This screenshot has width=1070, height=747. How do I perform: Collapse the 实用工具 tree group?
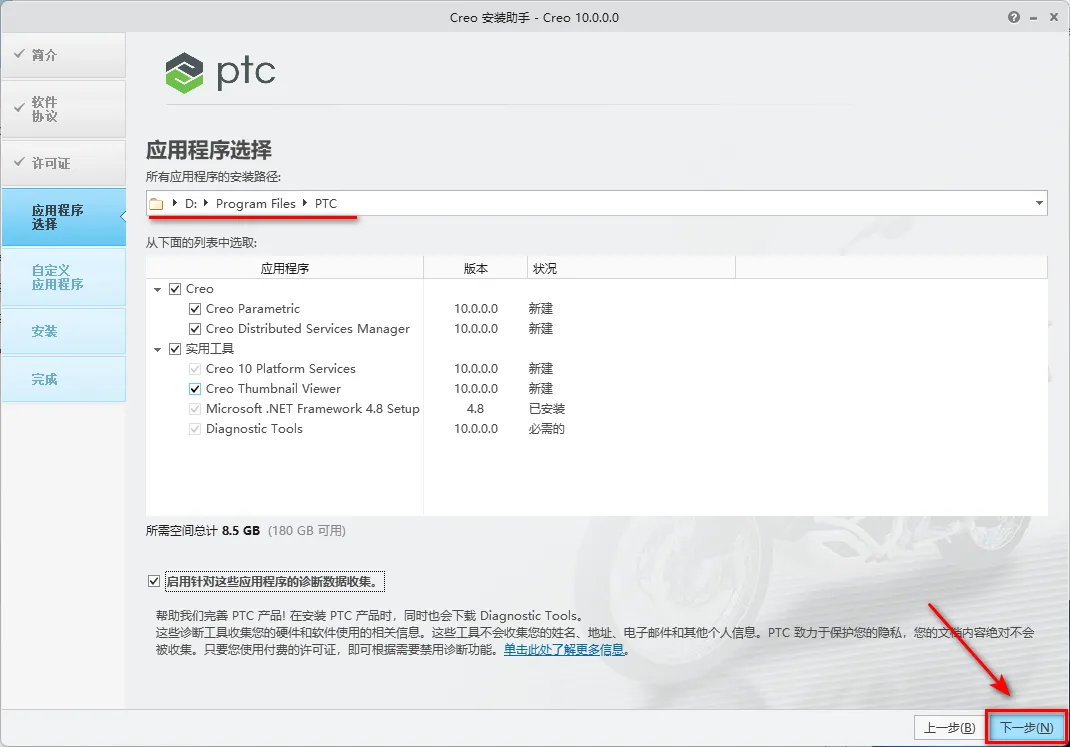tap(158, 349)
